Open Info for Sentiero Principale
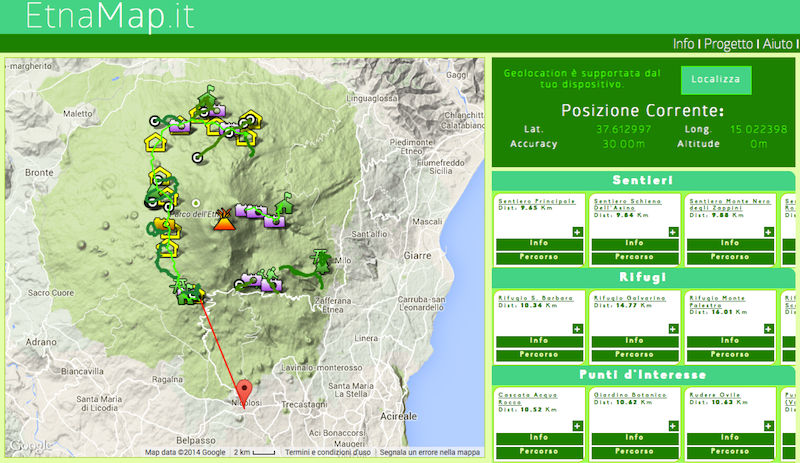Image resolution: width=800 pixels, height=463 pixels. point(539,243)
